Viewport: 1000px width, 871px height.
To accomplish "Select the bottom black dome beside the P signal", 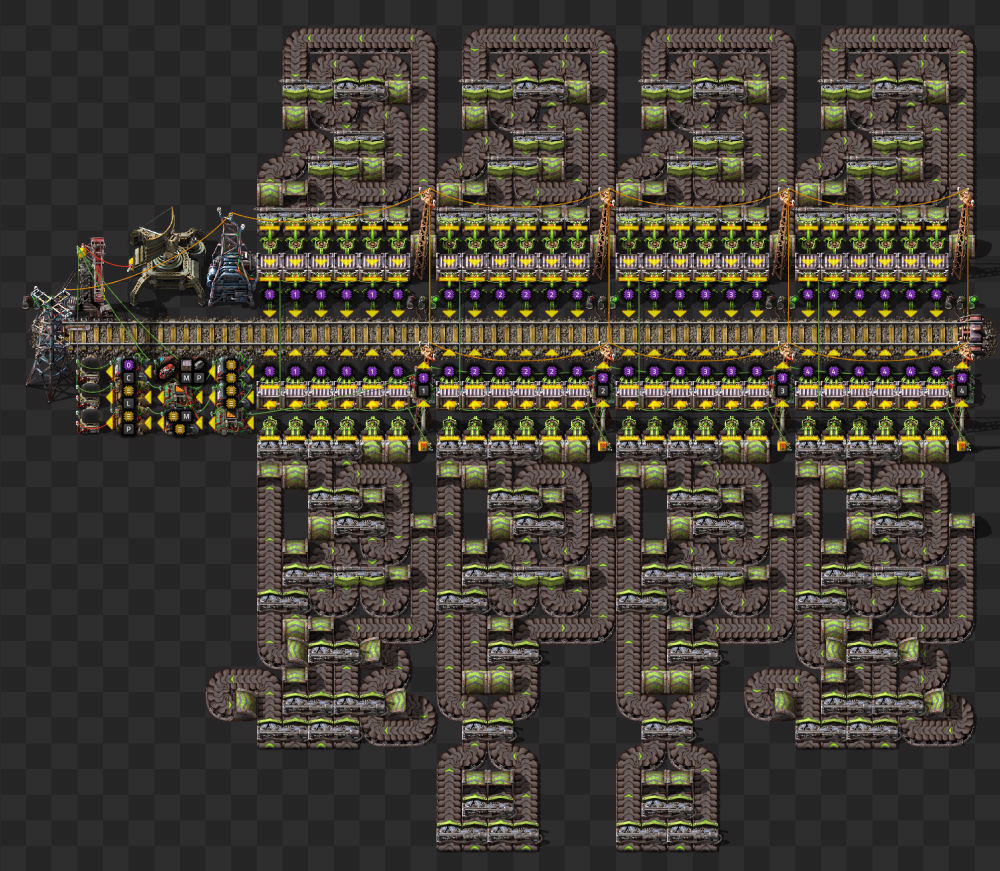I will point(92,414).
